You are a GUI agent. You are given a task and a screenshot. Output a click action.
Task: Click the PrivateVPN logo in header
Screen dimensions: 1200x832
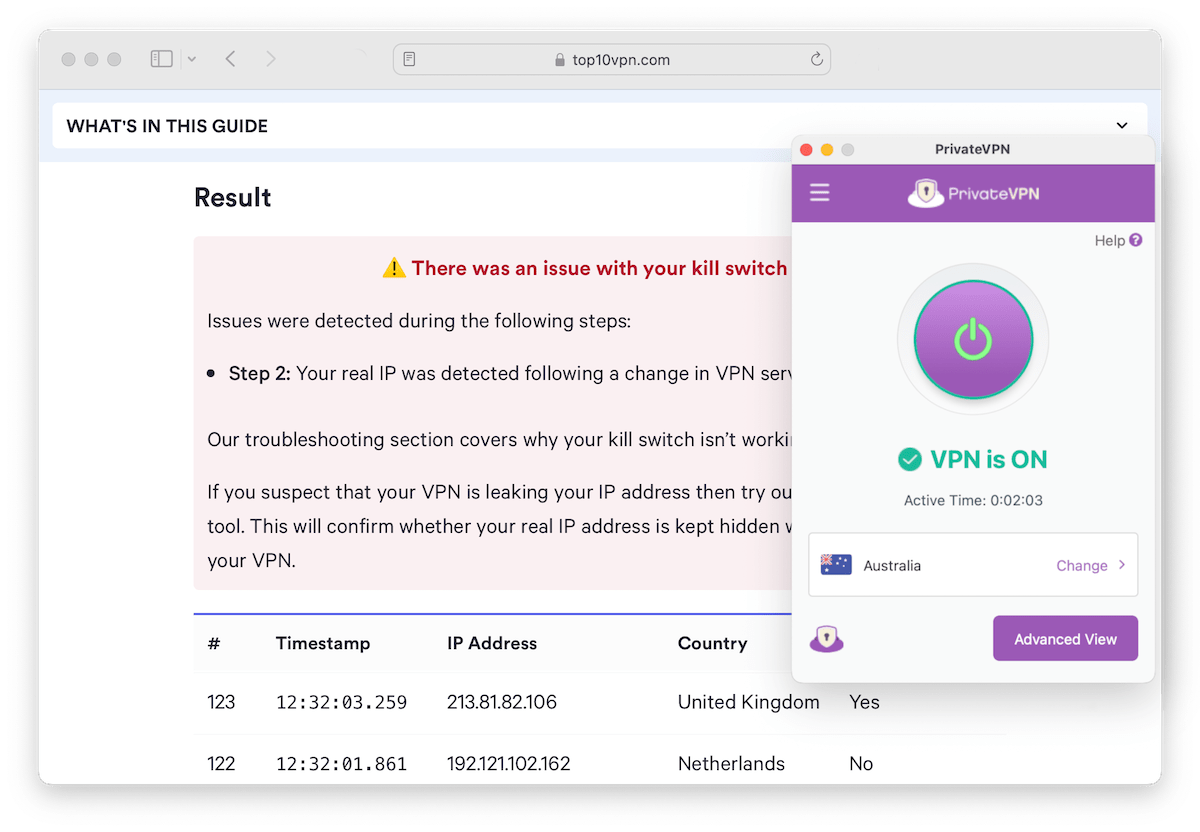tap(973, 192)
